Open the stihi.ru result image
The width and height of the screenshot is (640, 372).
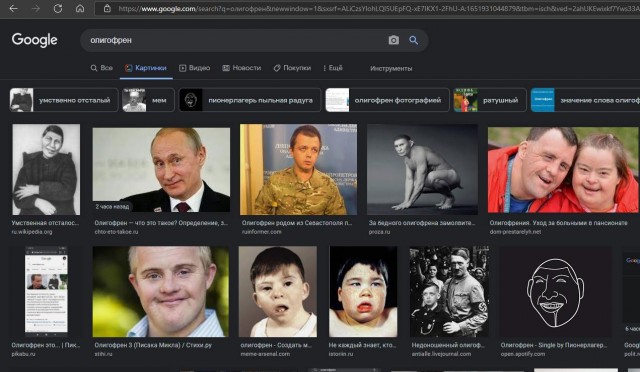161,292
